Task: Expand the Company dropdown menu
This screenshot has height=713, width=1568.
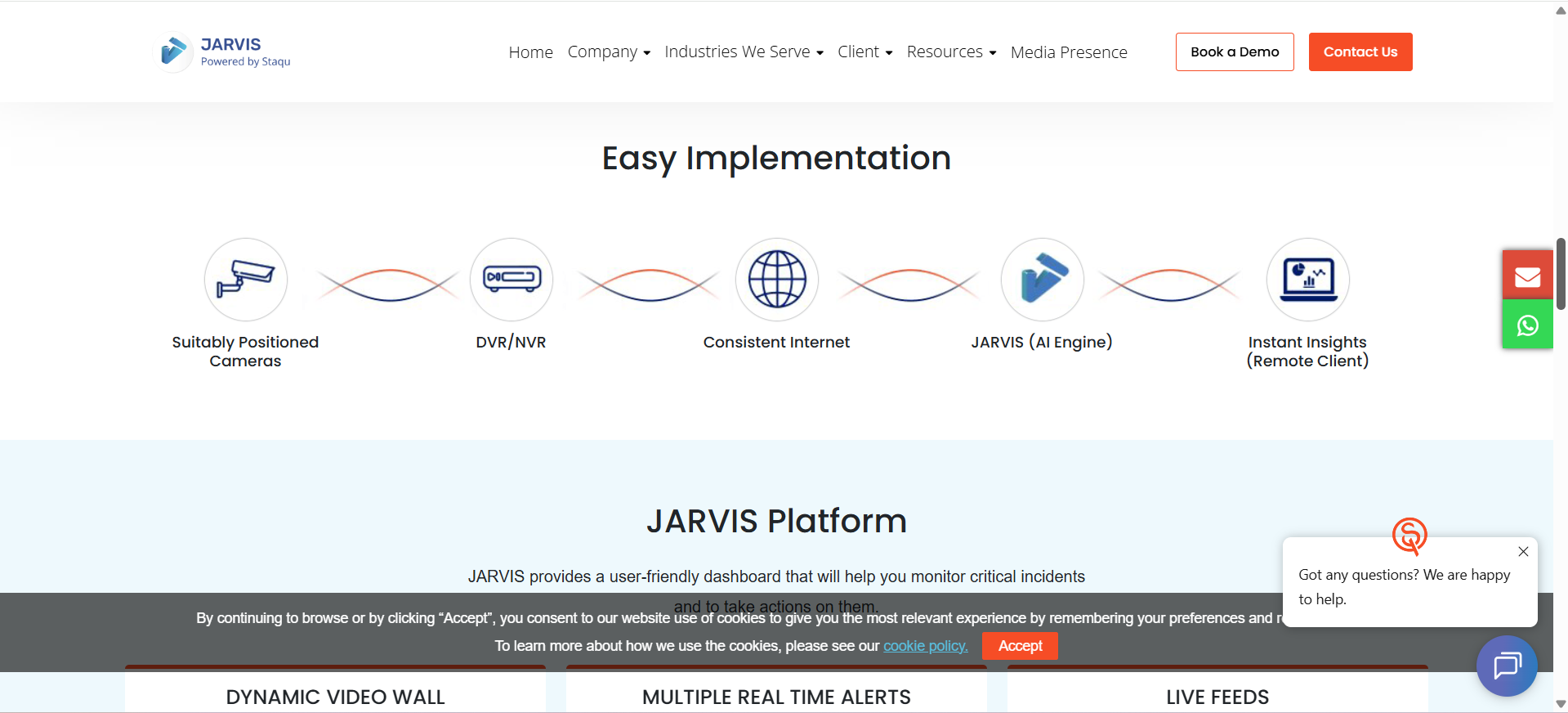Action: click(x=609, y=52)
